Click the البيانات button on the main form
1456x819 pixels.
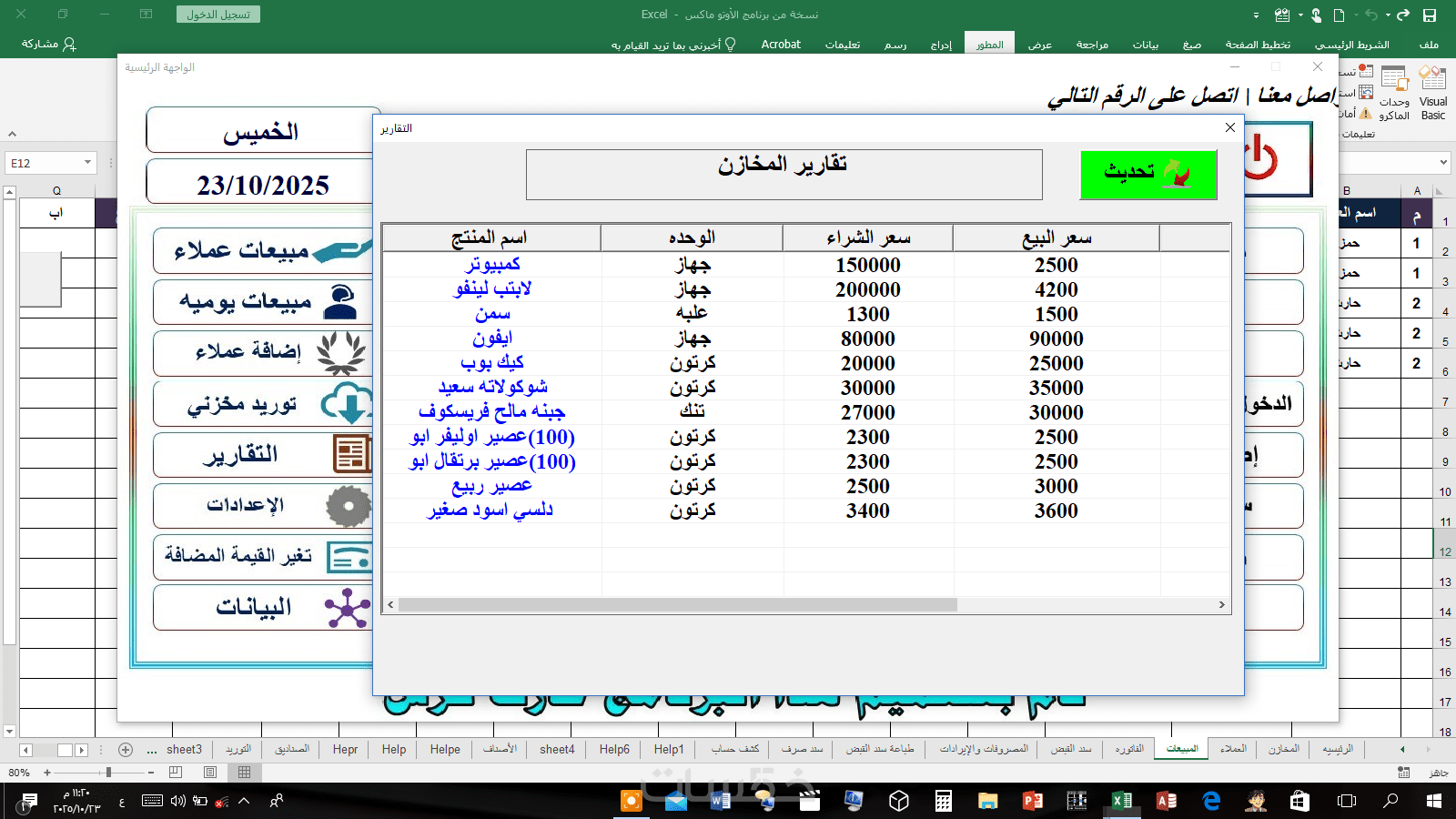pyautogui.click(x=264, y=607)
